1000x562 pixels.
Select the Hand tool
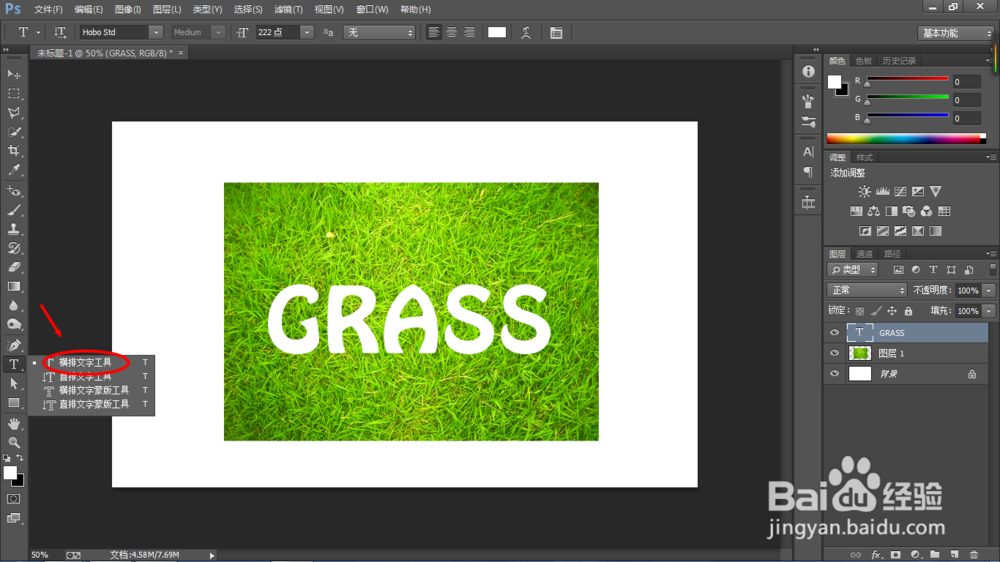coord(13,424)
